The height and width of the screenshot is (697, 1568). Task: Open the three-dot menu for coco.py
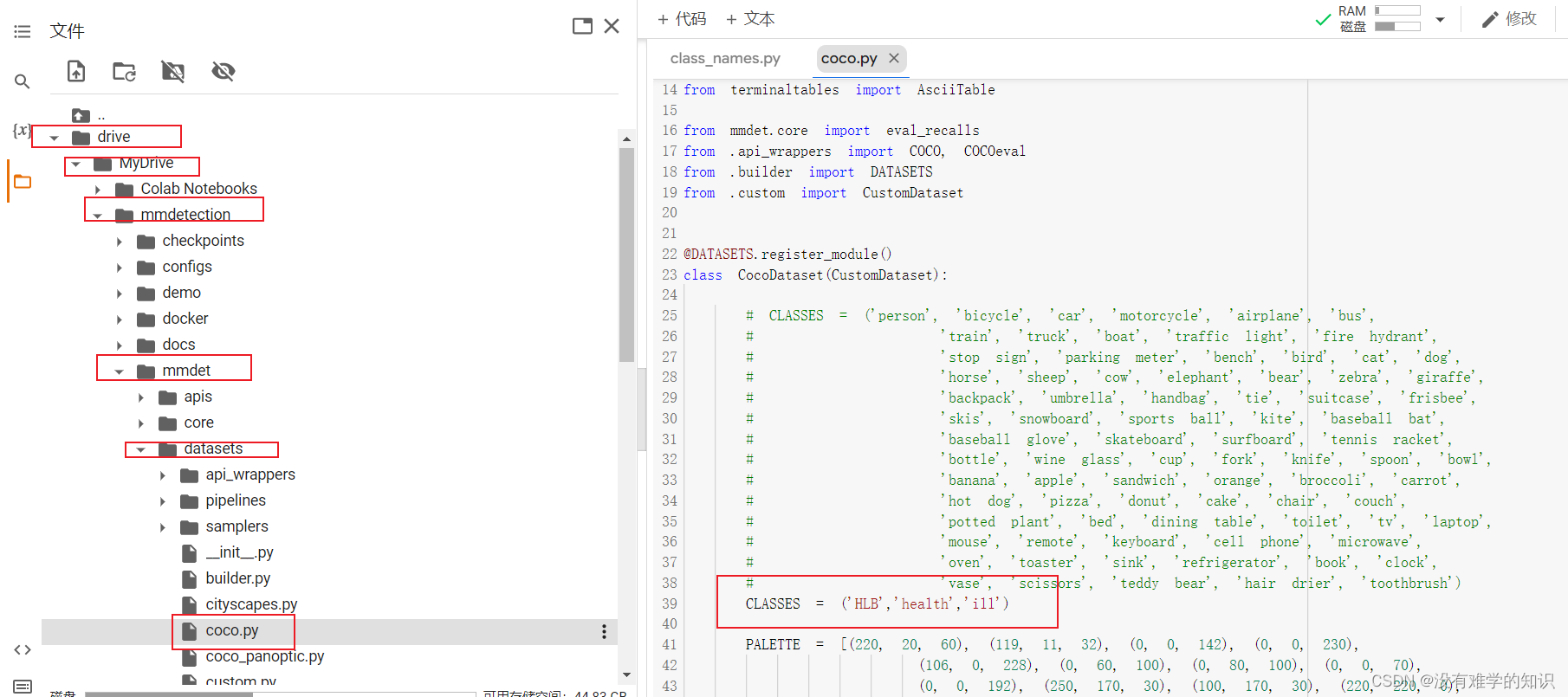pyautogui.click(x=604, y=632)
